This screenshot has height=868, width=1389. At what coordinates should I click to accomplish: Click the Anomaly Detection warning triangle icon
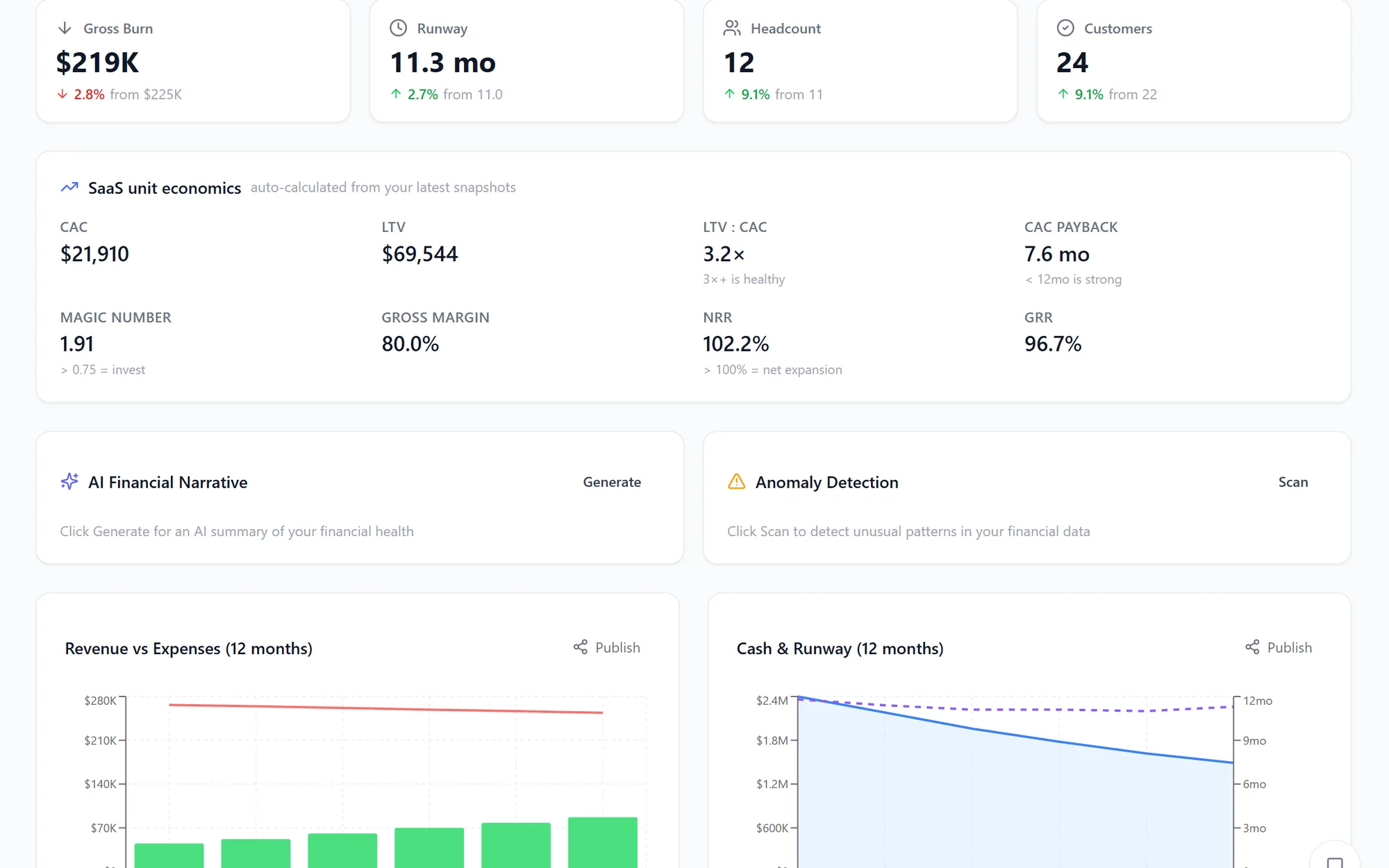(x=736, y=481)
